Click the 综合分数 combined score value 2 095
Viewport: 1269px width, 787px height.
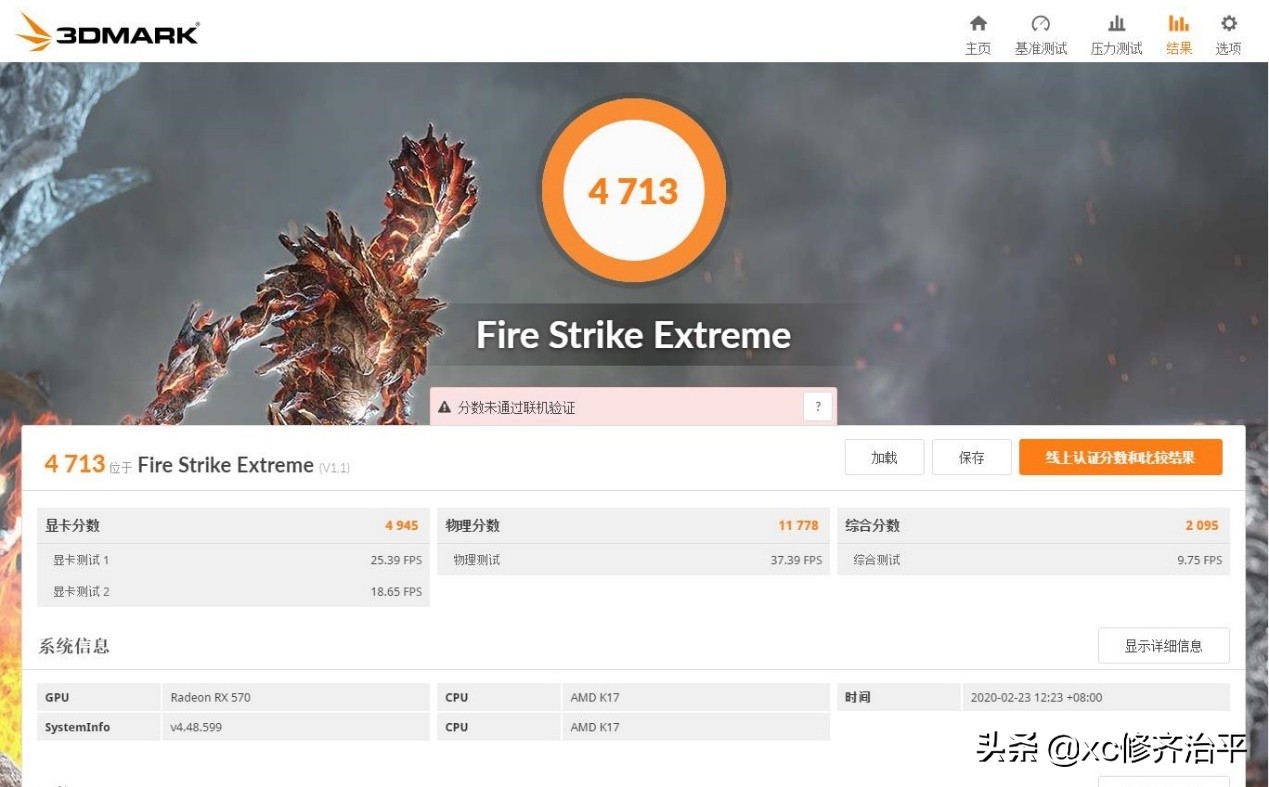click(1199, 524)
